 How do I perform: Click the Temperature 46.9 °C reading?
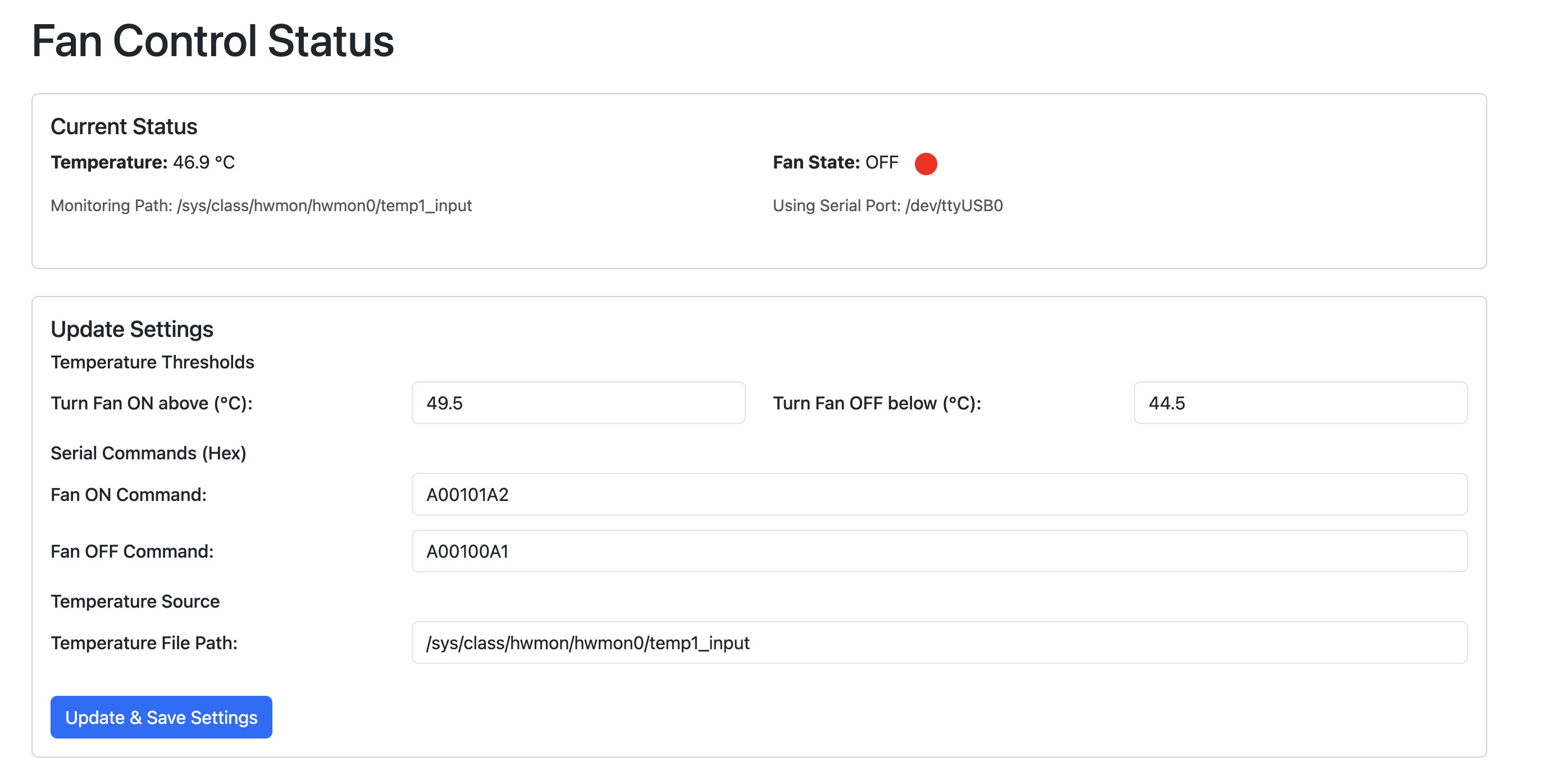[143, 162]
